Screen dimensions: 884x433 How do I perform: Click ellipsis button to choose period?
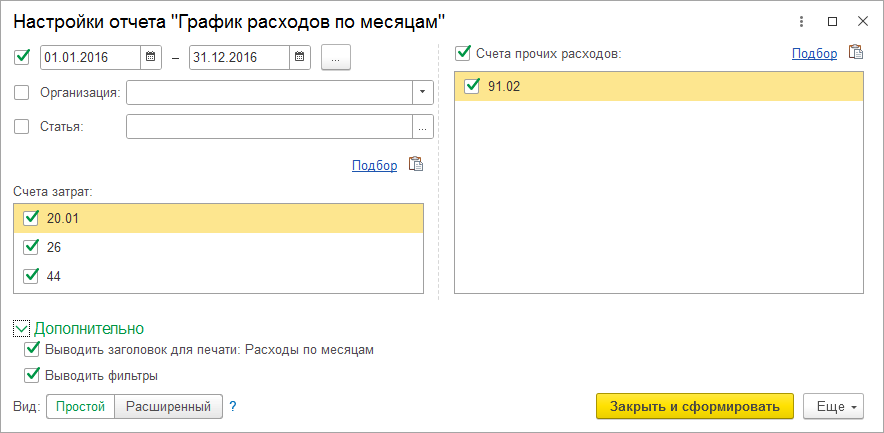336,58
